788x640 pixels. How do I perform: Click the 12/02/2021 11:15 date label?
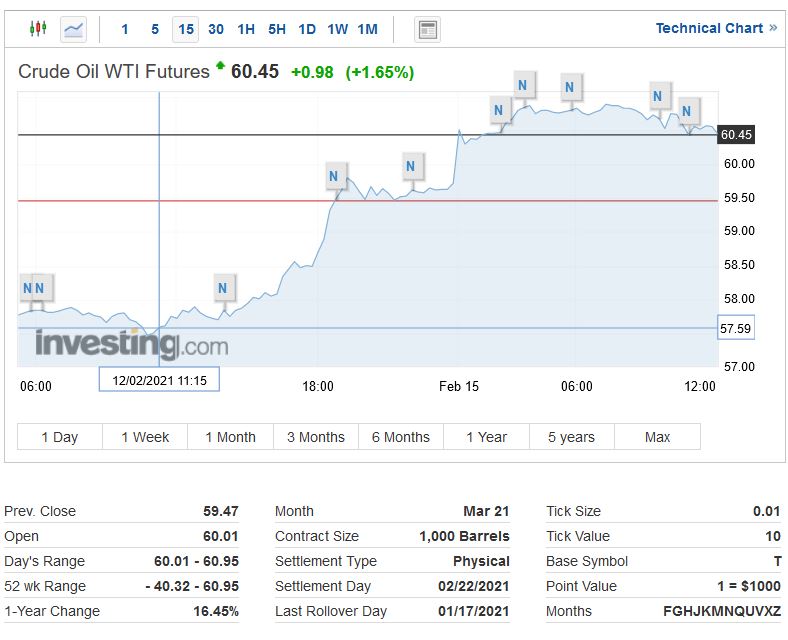[159, 380]
